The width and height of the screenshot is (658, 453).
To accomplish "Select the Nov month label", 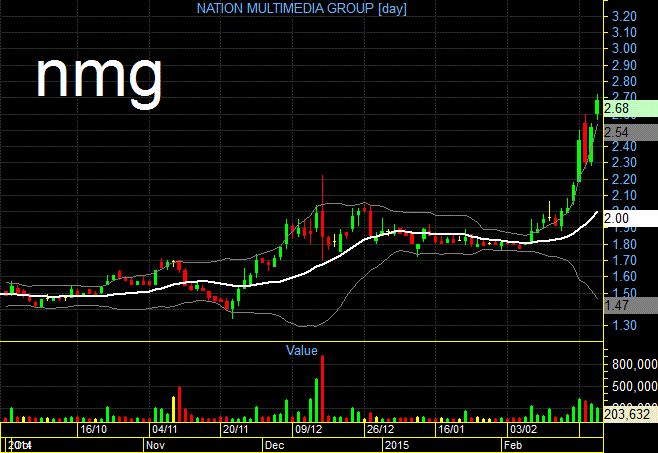I will point(155,445).
